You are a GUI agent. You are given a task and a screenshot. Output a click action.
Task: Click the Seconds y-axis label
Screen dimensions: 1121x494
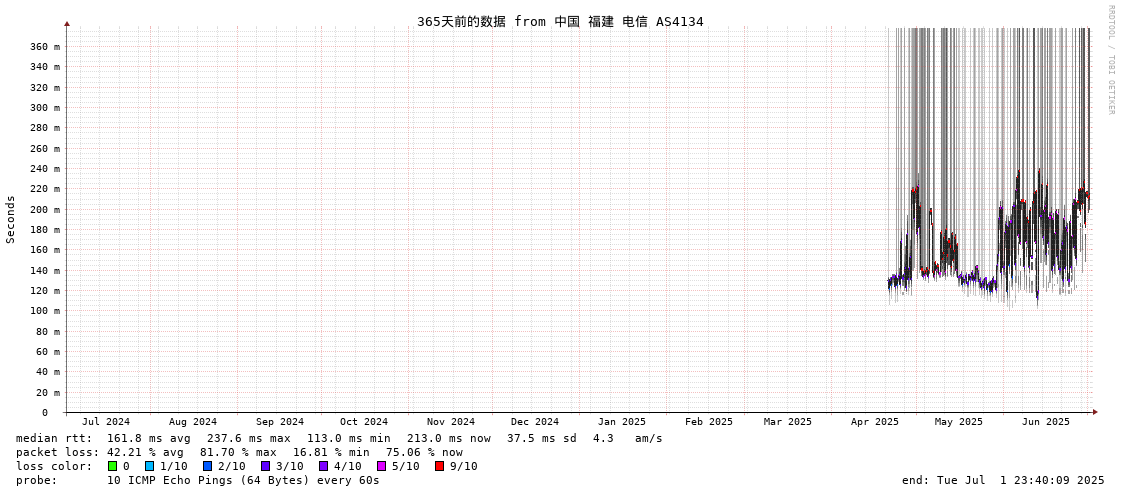11,219
